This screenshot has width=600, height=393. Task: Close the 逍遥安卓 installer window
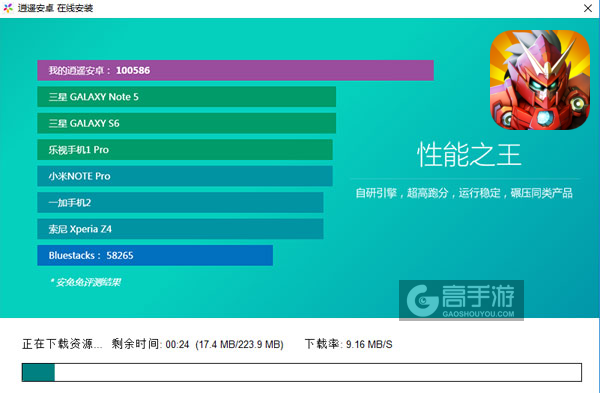click(588, 8)
